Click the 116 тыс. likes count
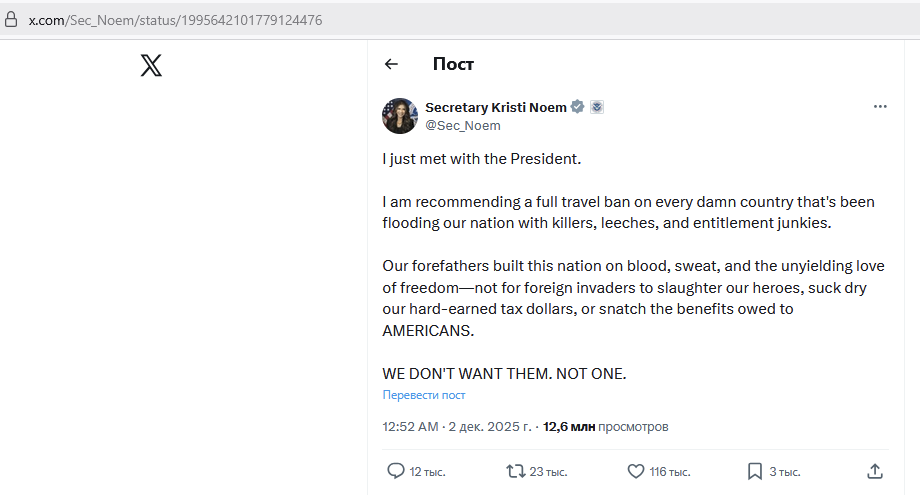 670,472
